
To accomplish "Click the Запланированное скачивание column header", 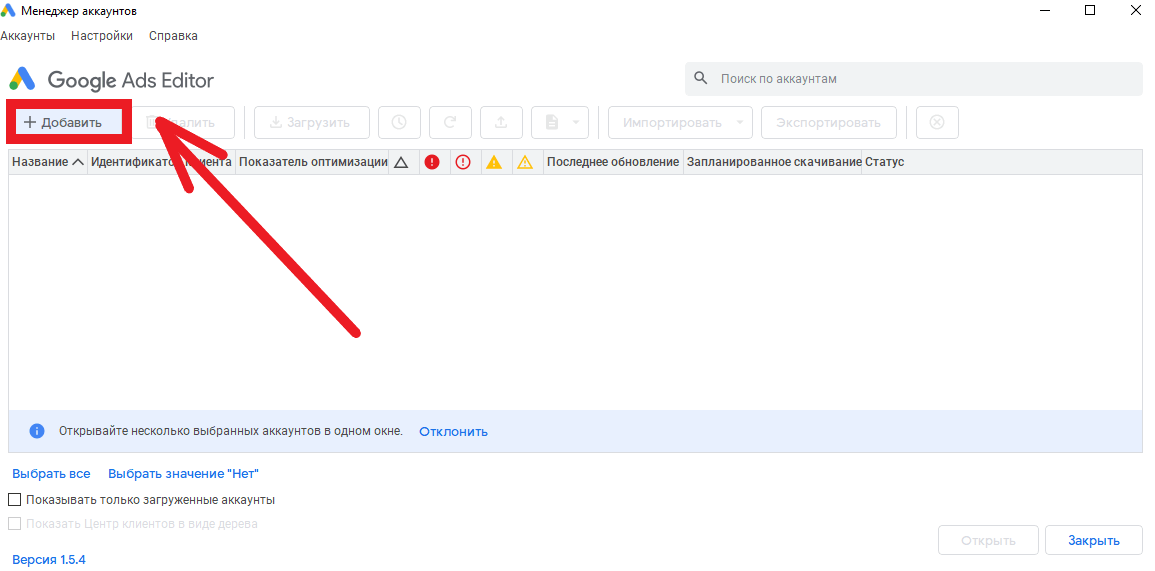I will (x=773, y=162).
